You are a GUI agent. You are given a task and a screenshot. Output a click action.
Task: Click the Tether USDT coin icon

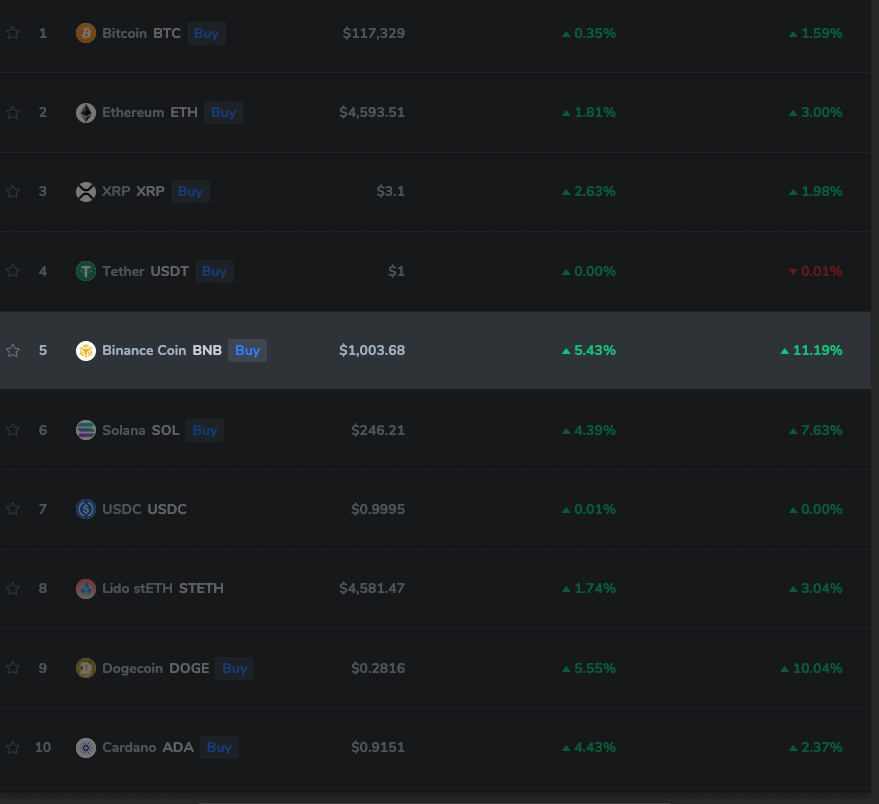85,271
